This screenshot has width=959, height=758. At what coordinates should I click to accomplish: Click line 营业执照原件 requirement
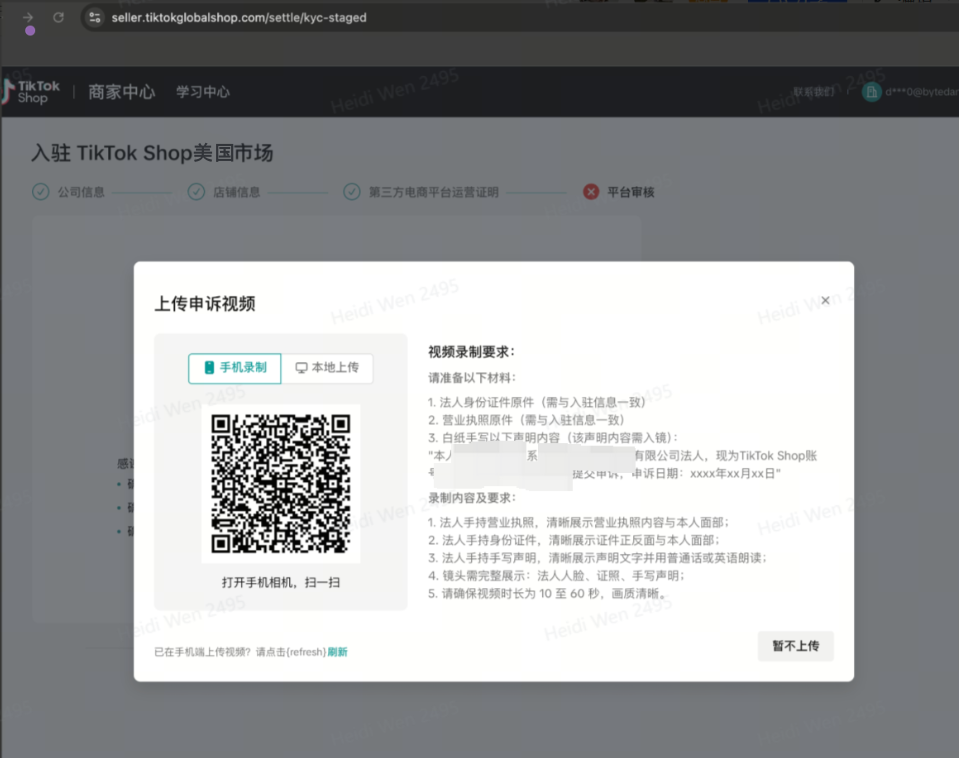pos(526,420)
